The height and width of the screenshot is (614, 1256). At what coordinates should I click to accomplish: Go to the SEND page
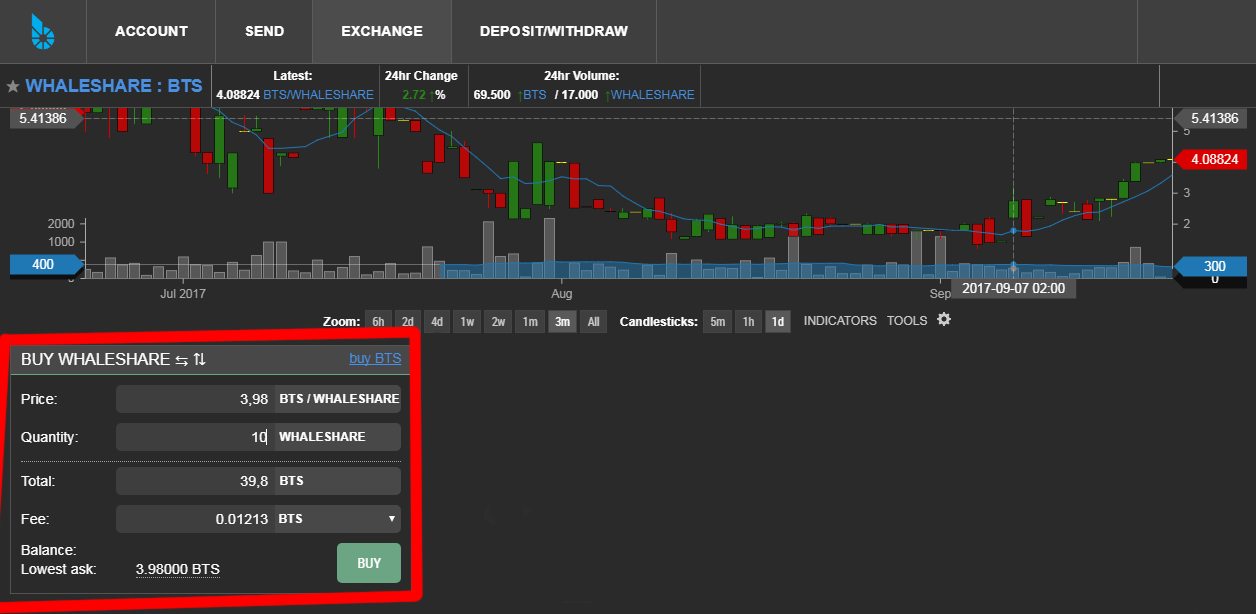click(265, 31)
